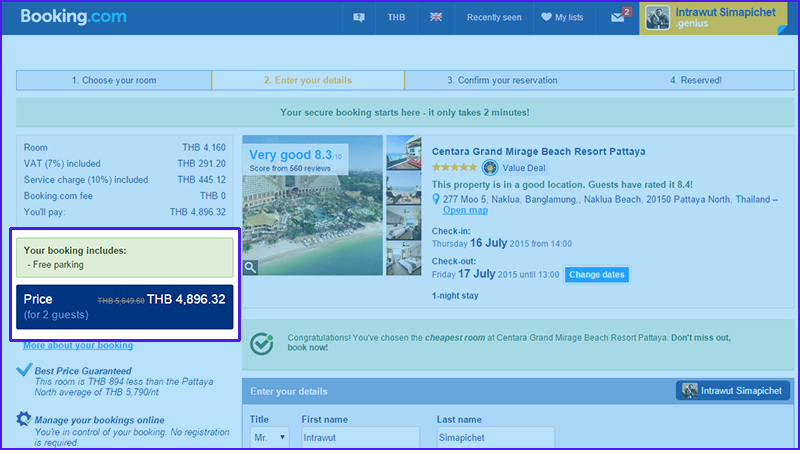Click the Change dates button
The height and width of the screenshot is (450, 800).
click(596, 275)
